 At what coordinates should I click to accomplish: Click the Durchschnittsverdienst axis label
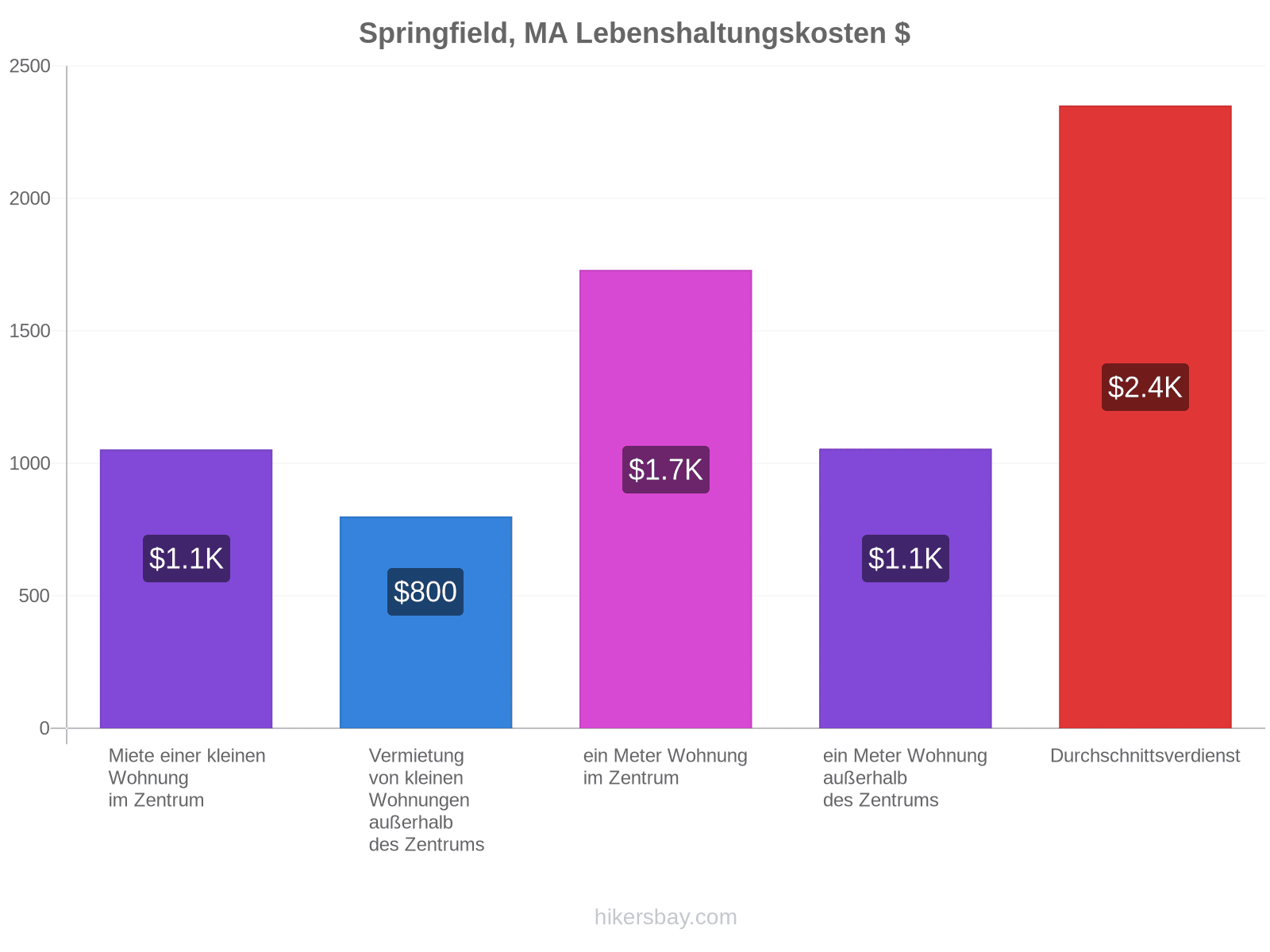click(x=1145, y=755)
